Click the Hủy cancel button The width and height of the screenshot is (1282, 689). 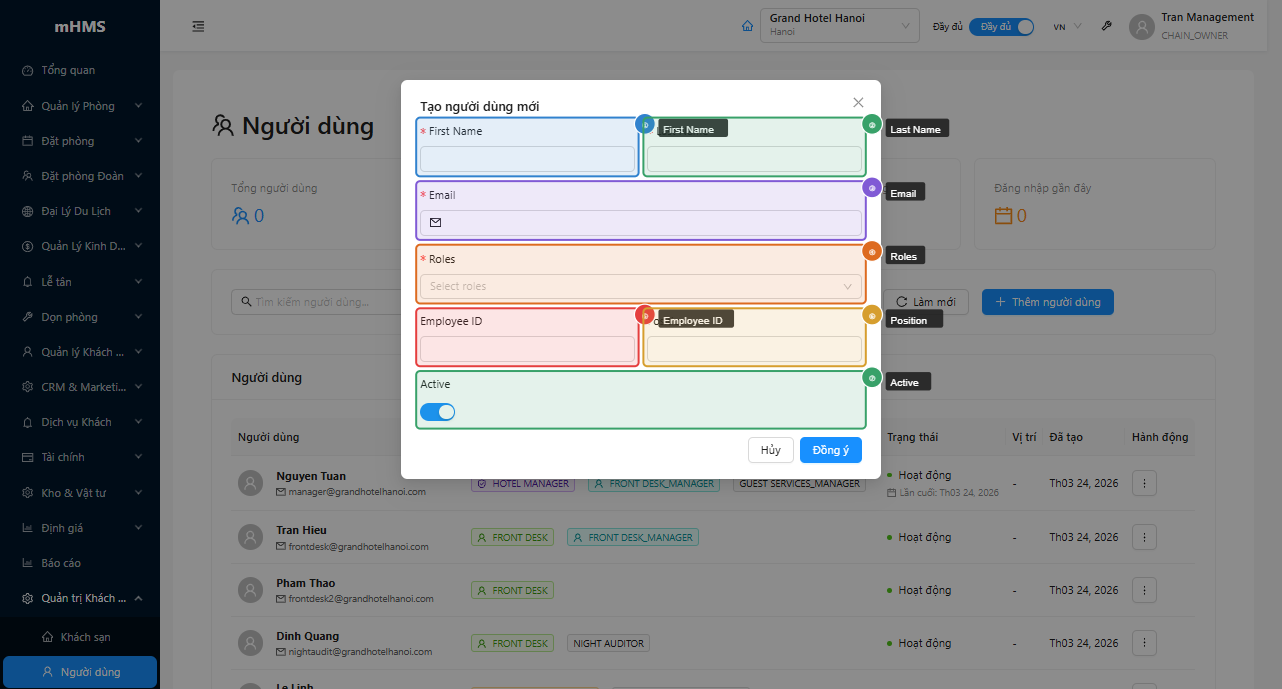click(770, 450)
